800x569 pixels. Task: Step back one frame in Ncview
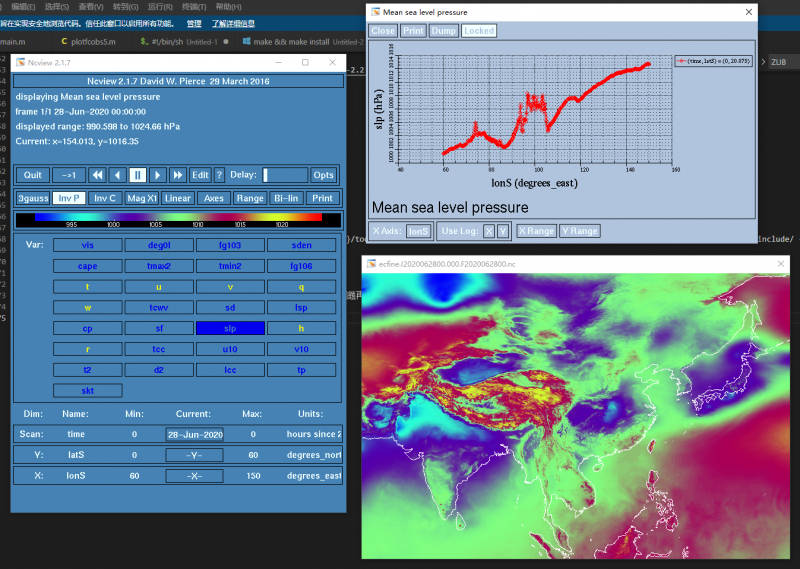[117, 175]
